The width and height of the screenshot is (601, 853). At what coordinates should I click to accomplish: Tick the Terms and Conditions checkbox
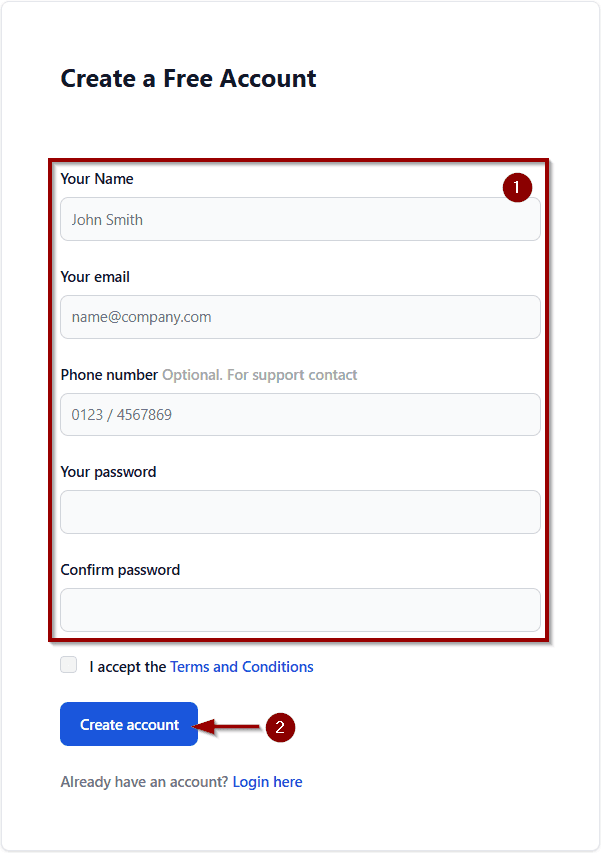[x=69, y=665]
